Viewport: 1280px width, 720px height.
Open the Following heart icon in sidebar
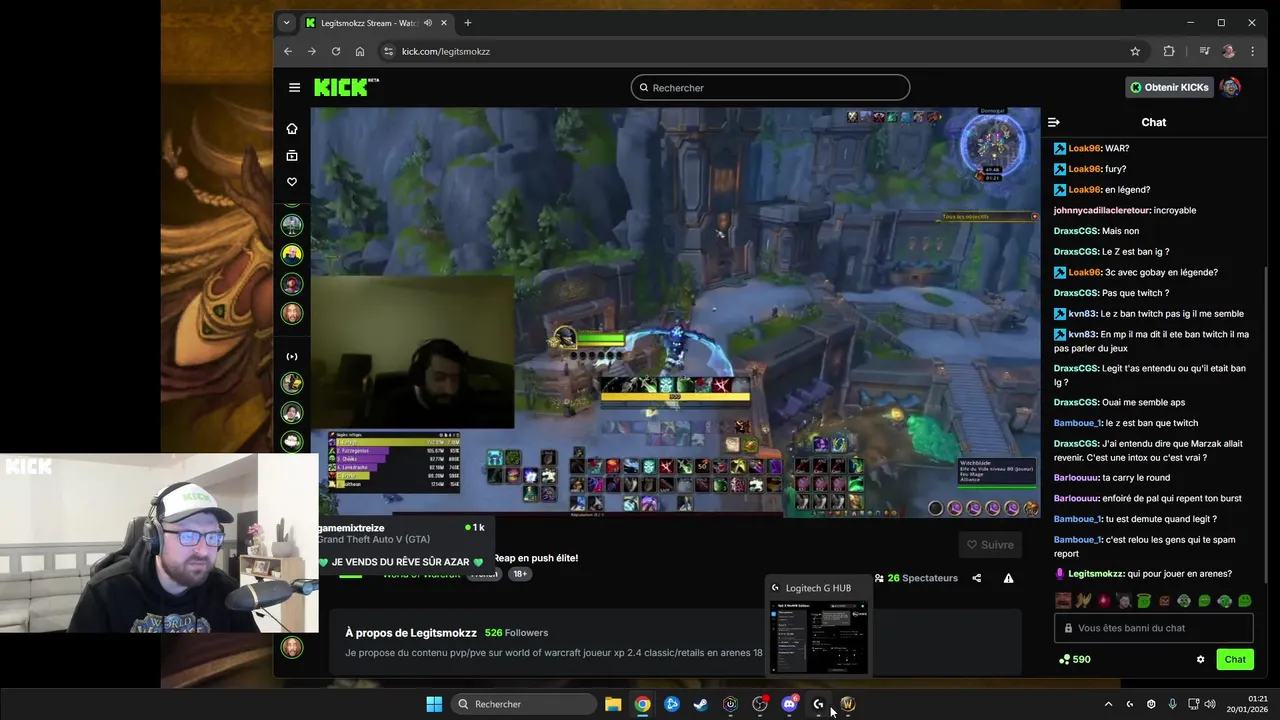(x=292, y=182)
